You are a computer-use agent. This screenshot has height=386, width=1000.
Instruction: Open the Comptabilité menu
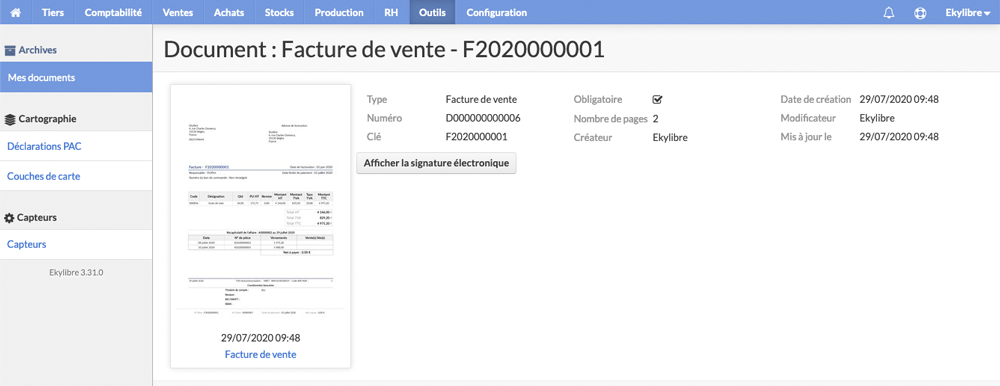(113, 12)
